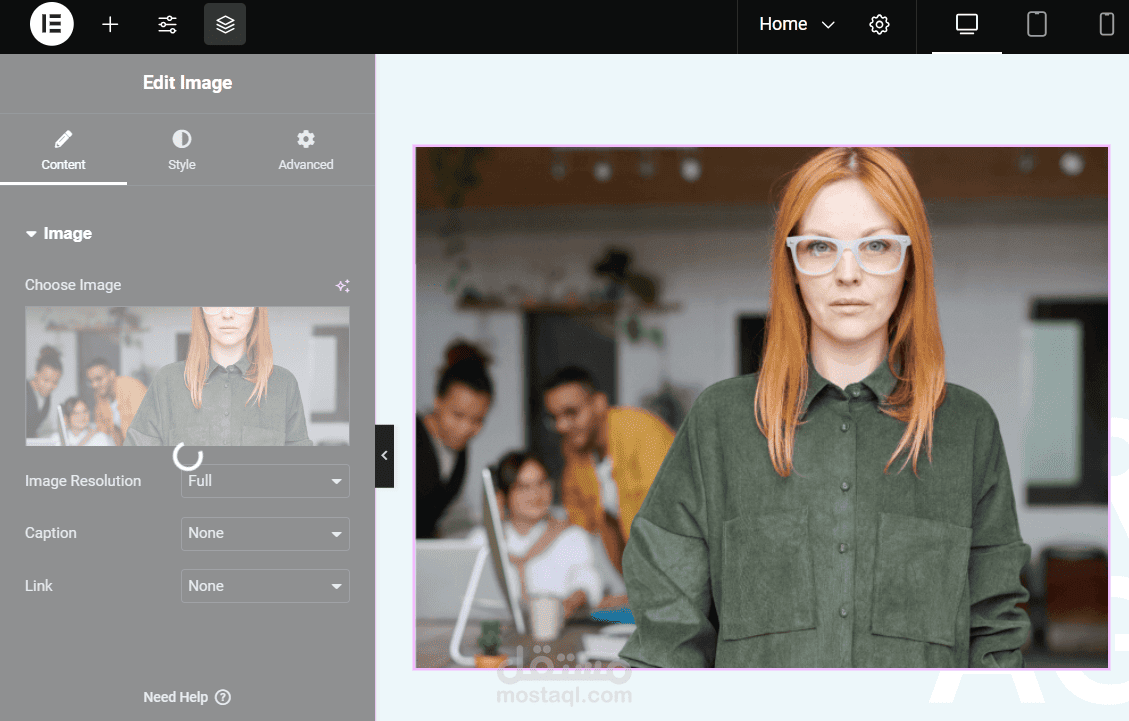Toggle the Structure layers icon
The height and width of the screenshot is (721, 1129).
[x=225, y=24]
